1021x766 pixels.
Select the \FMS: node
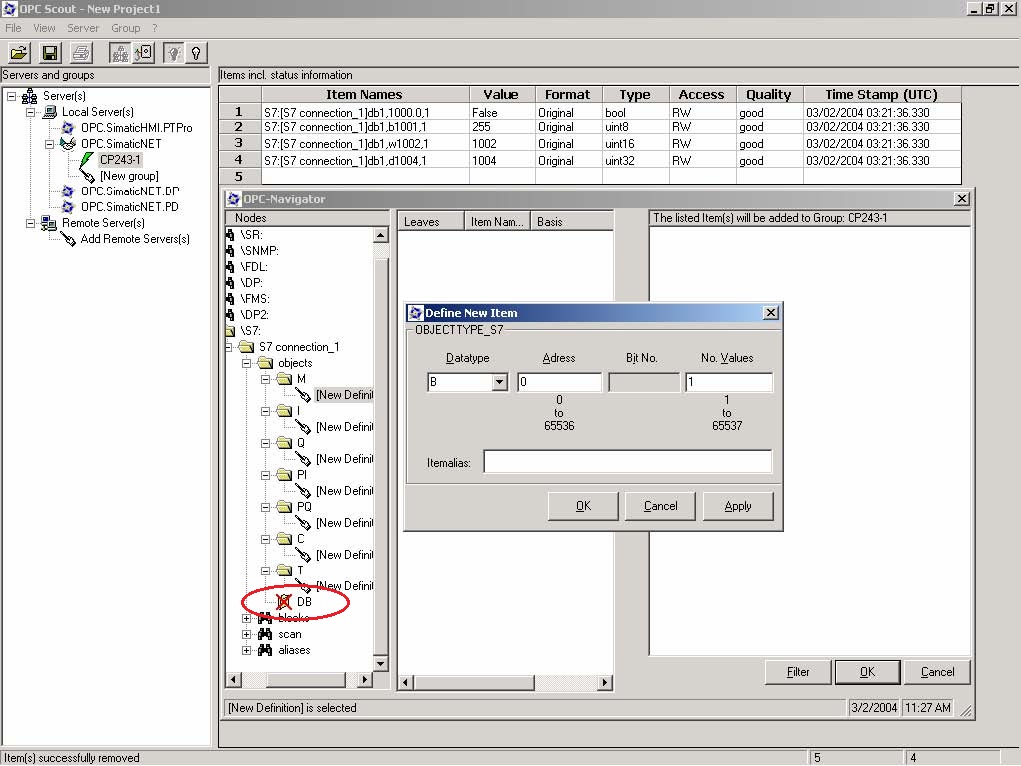[x=254, y=298]
